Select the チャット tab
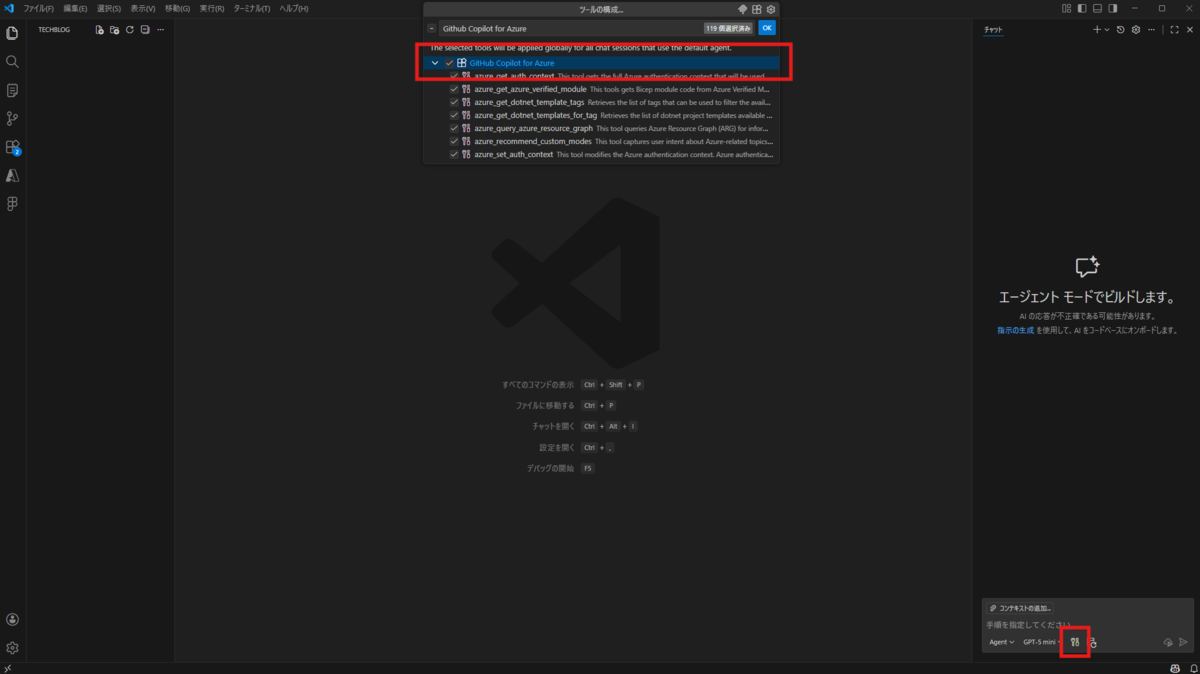The image size is (1200, 674). pyautogui.click(x=993, y=30)
